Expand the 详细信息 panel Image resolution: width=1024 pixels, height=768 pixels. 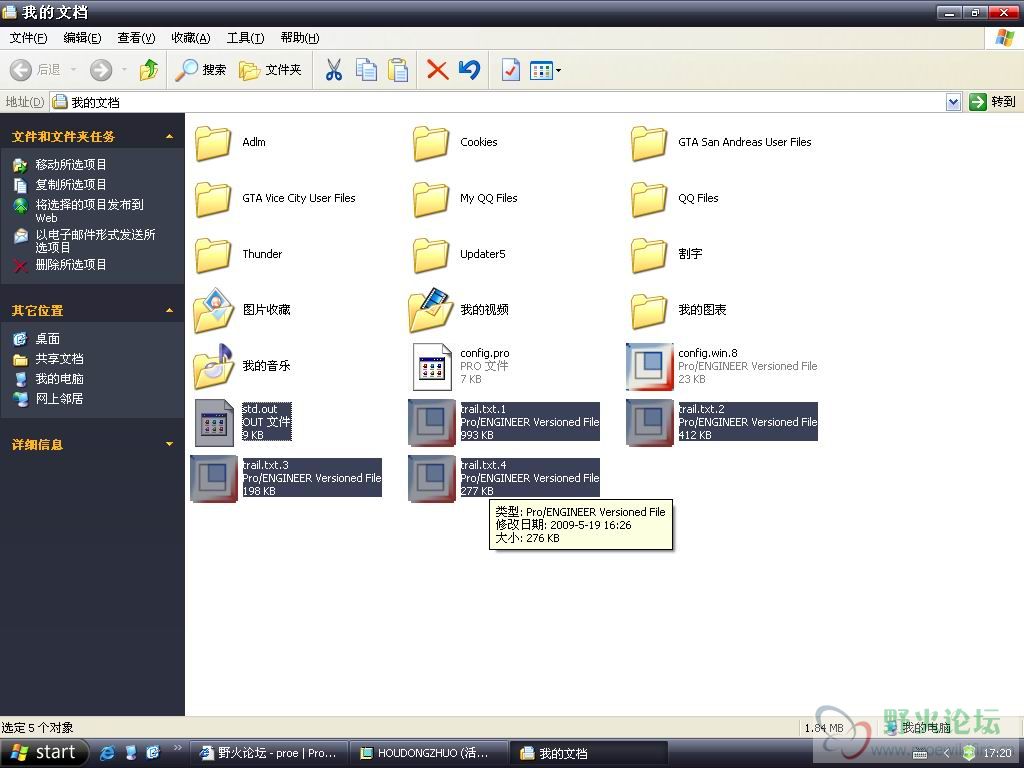click(x=169, y=444)
